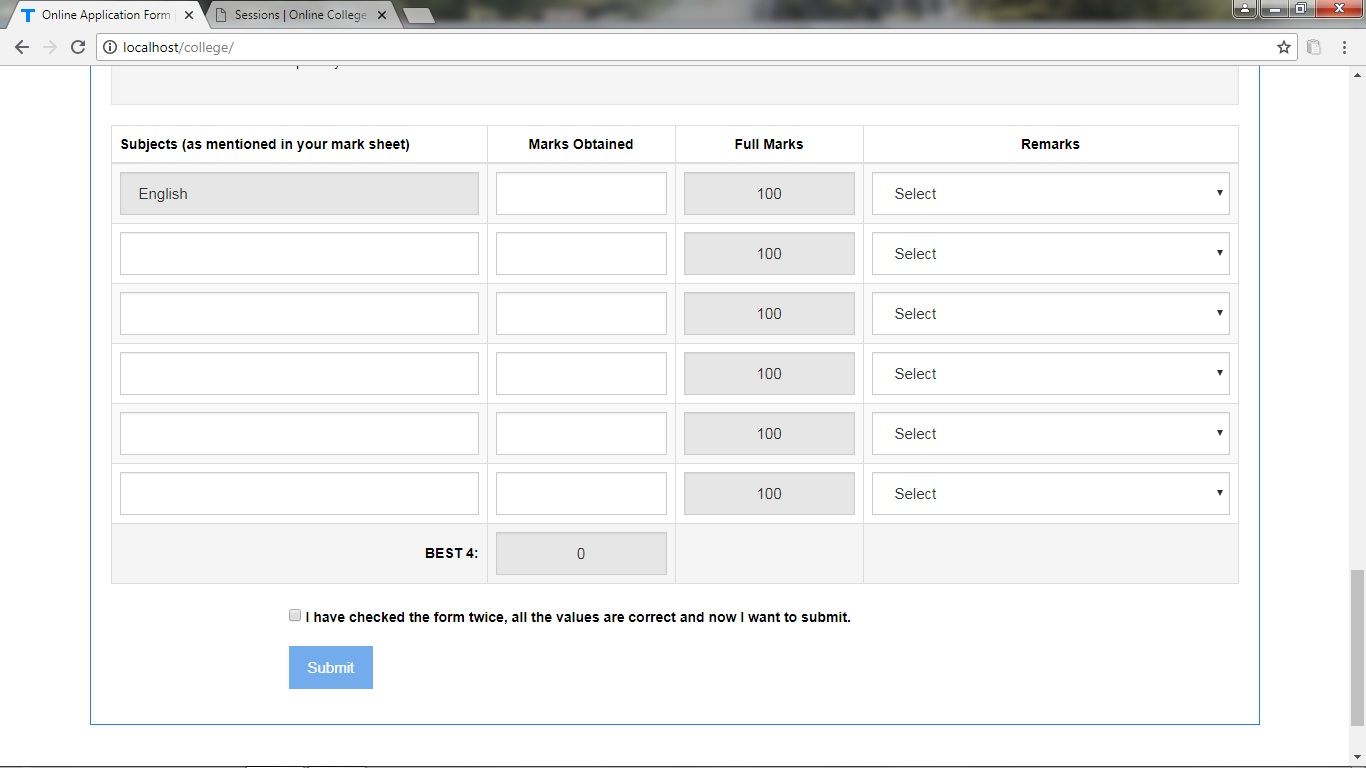The height and width of the screenshot is (768, 1366).
Task: Open the Remarks dropdown in the second subject row
Action: (x=1050, y=254)
